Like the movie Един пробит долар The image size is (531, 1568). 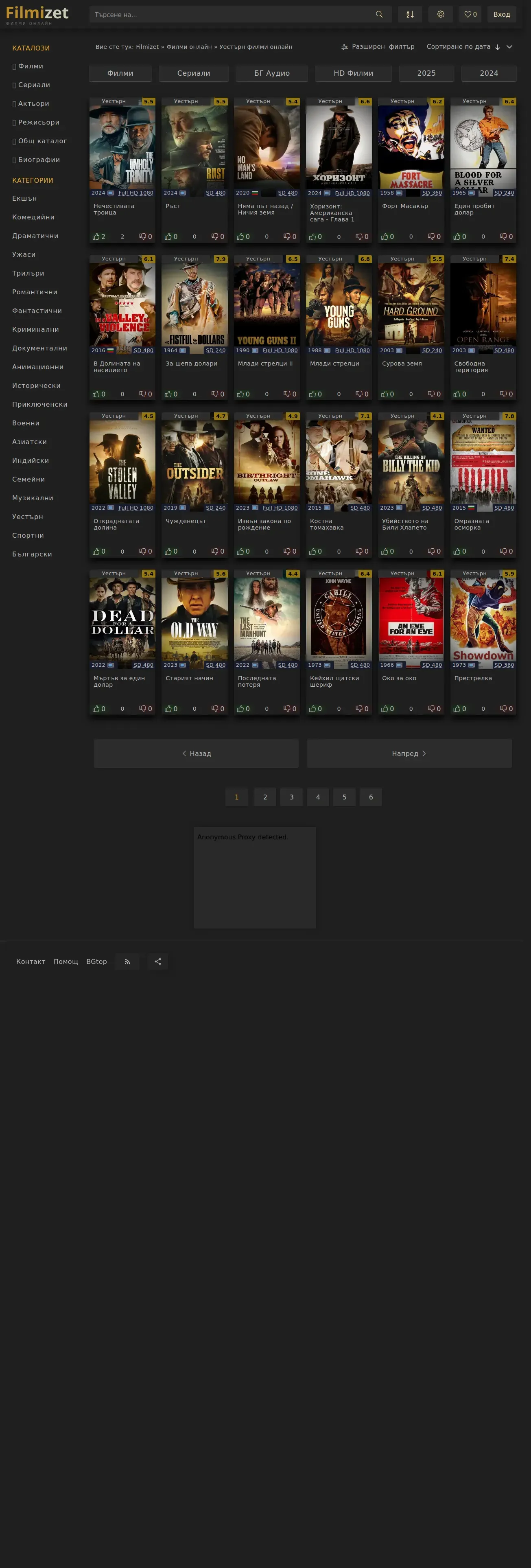point(460,237)
